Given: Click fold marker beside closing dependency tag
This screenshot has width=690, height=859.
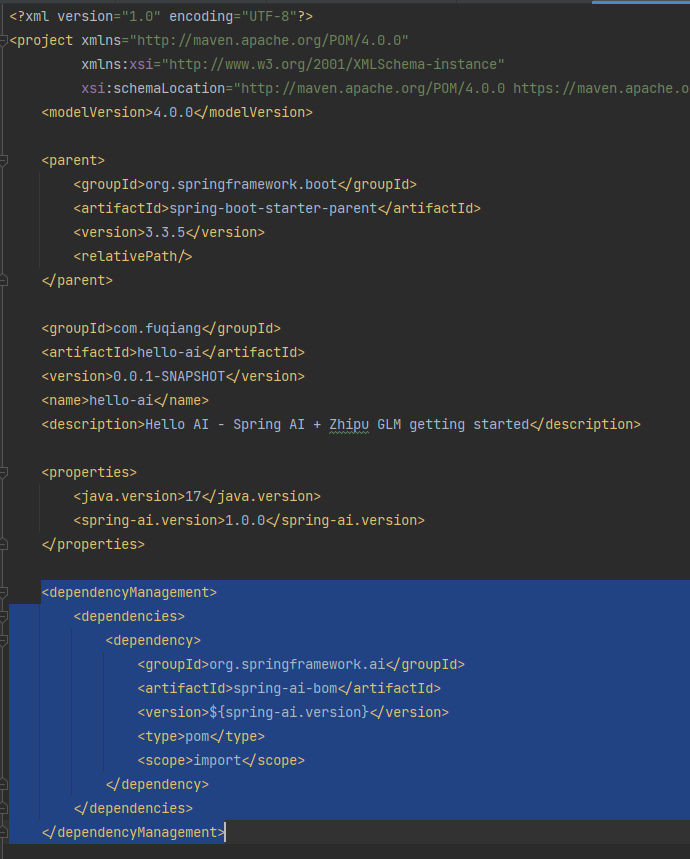Looking at the screenshot, I should pos(3,784).
